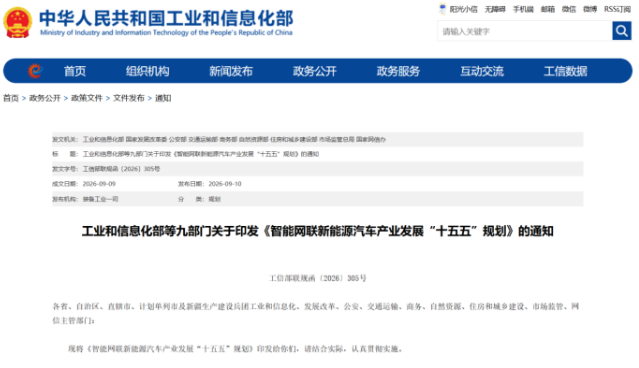639x368 pixels.
Task: Open the 新闻发布 navigation menu
Action: click(x=231, y=71)
